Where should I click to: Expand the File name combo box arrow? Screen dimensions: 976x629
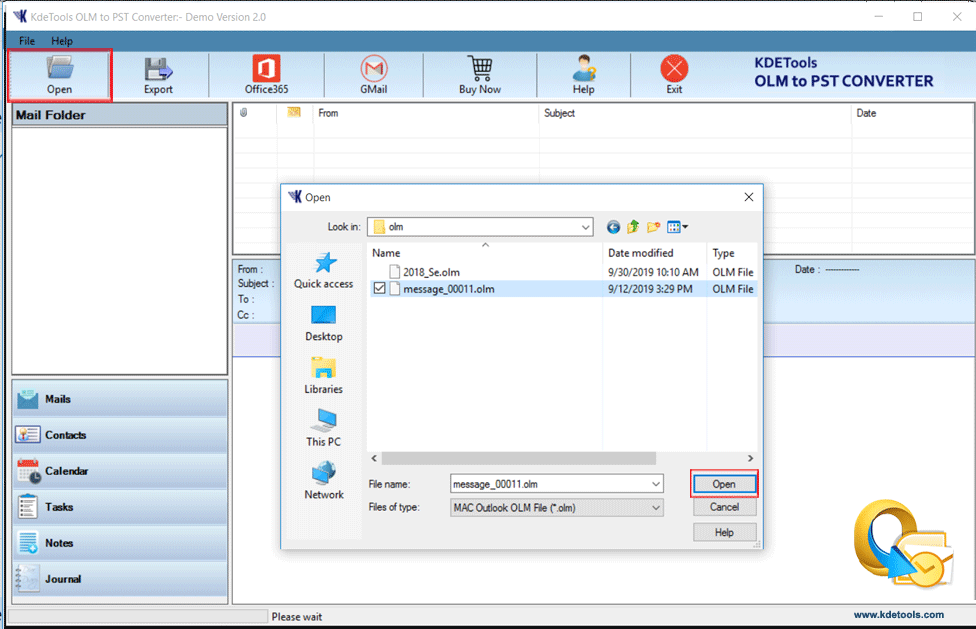(656, 484)
